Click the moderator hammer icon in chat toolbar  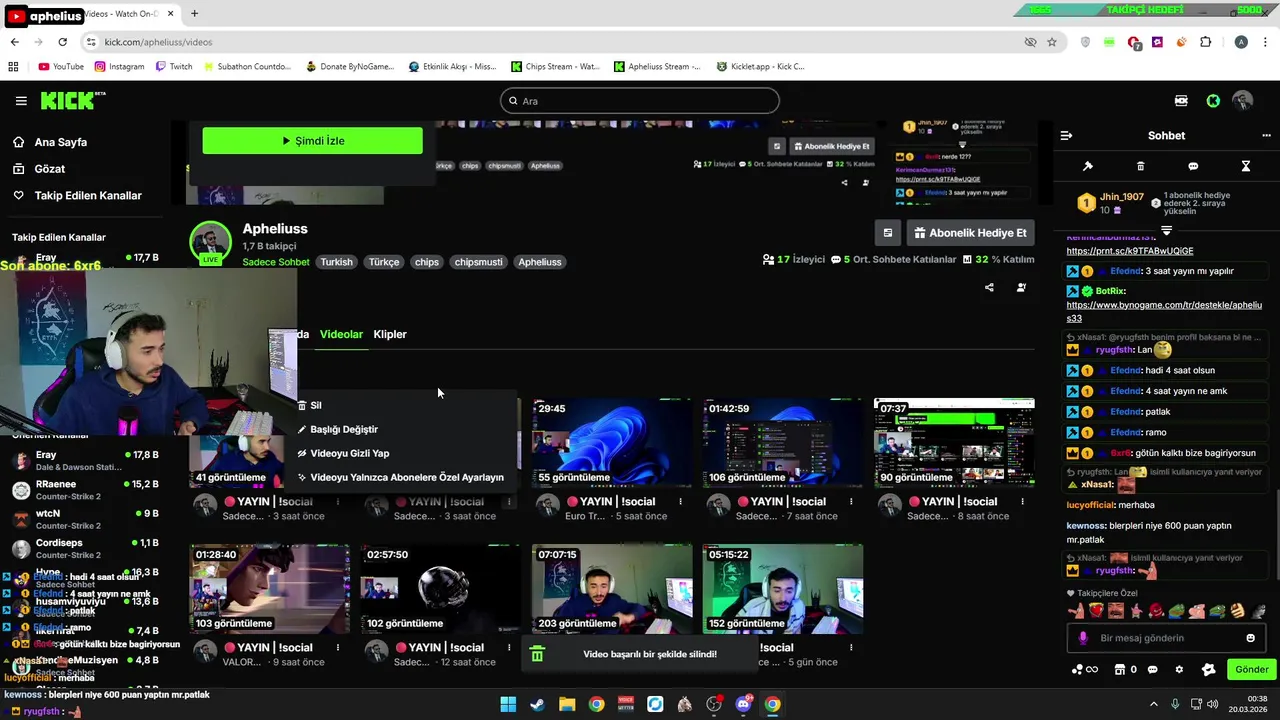click(1088, 166)
